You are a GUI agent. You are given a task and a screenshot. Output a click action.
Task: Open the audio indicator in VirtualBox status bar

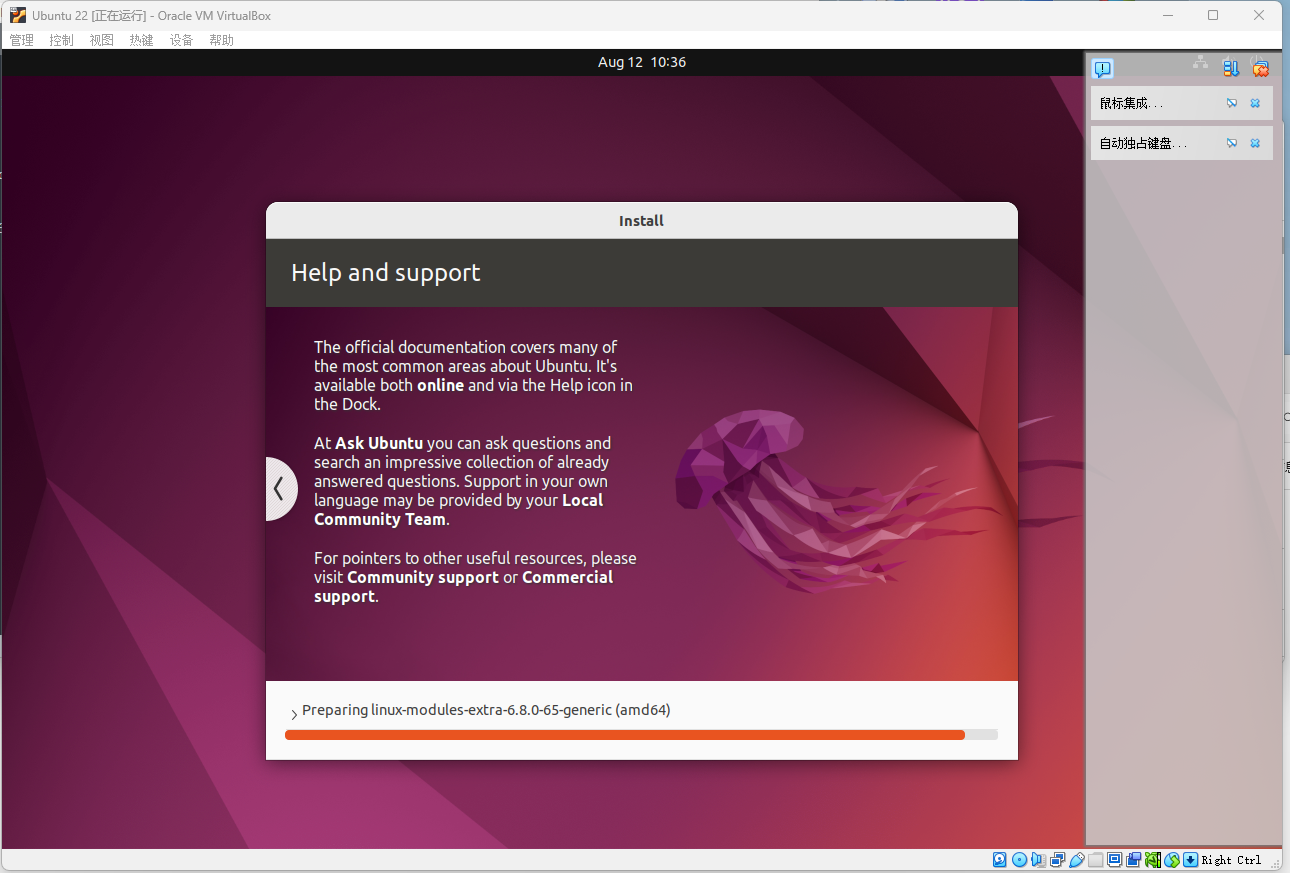(1038, 860)
